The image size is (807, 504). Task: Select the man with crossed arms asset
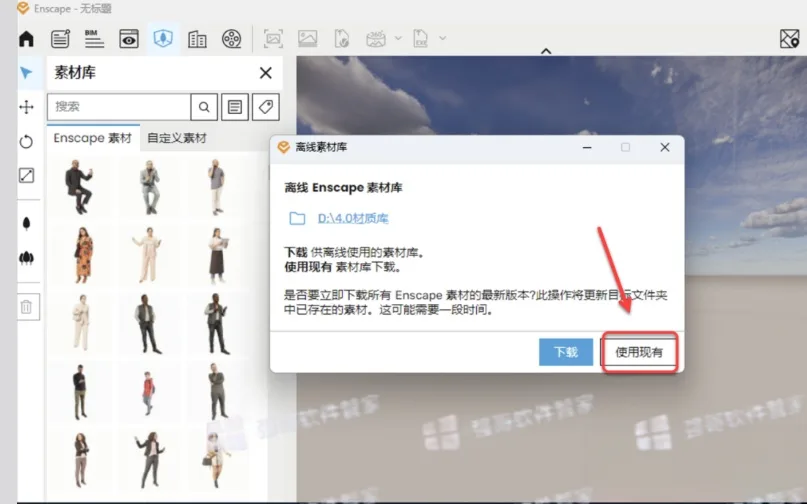click(218, 391)
